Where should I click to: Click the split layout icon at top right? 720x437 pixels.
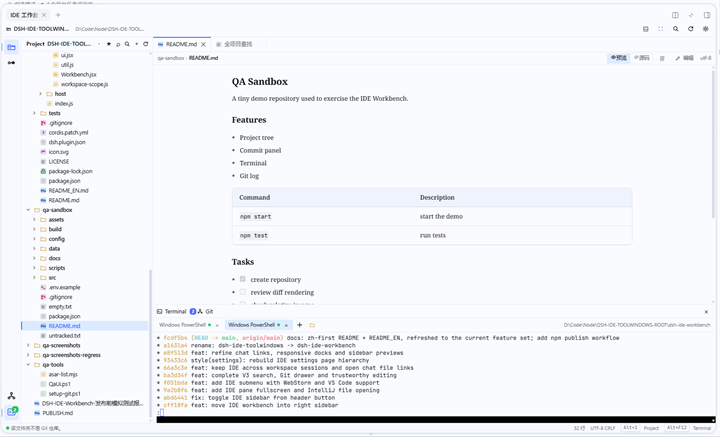point(675,15)
